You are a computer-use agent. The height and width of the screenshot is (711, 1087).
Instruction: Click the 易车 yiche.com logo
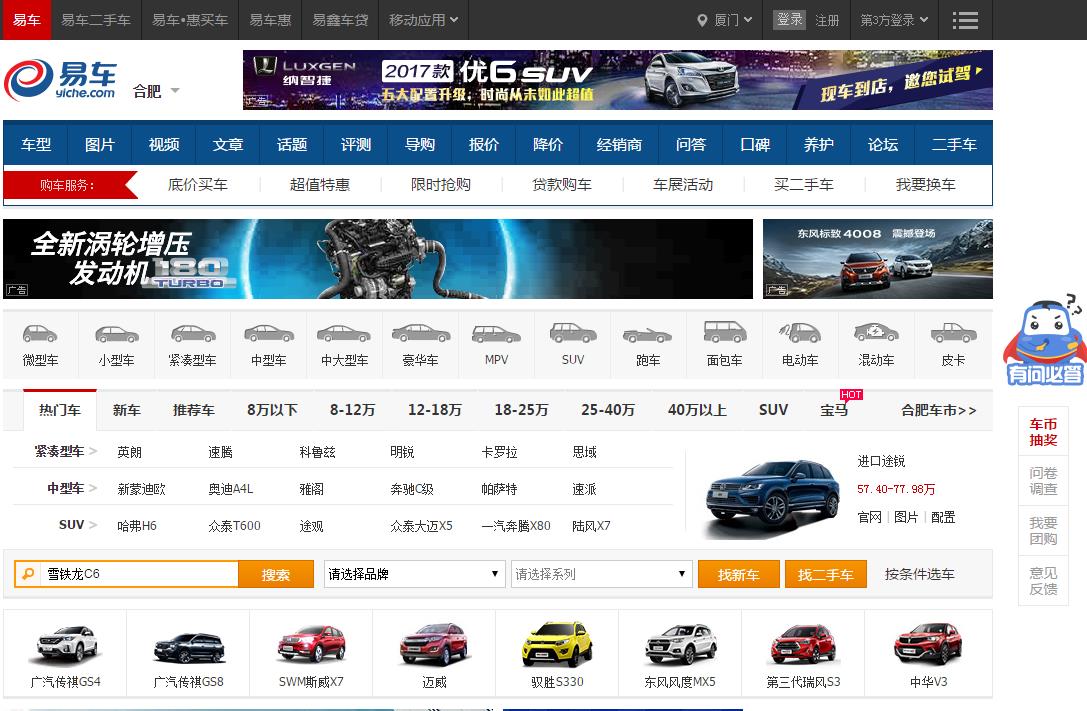[60, 79]
